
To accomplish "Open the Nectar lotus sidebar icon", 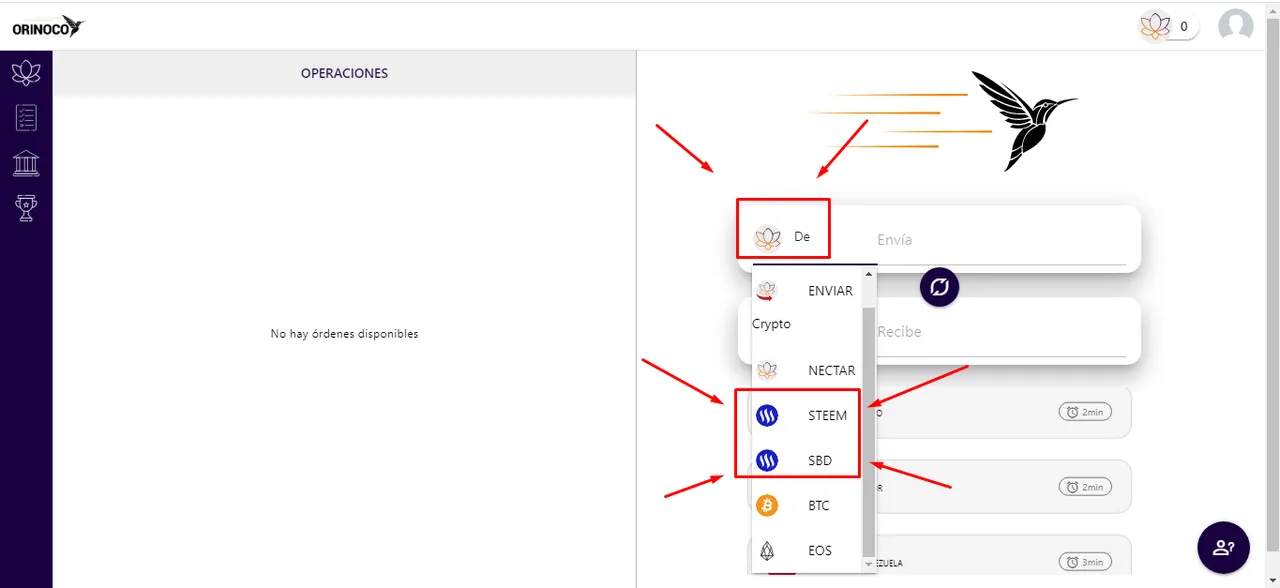I will (26, 73).
